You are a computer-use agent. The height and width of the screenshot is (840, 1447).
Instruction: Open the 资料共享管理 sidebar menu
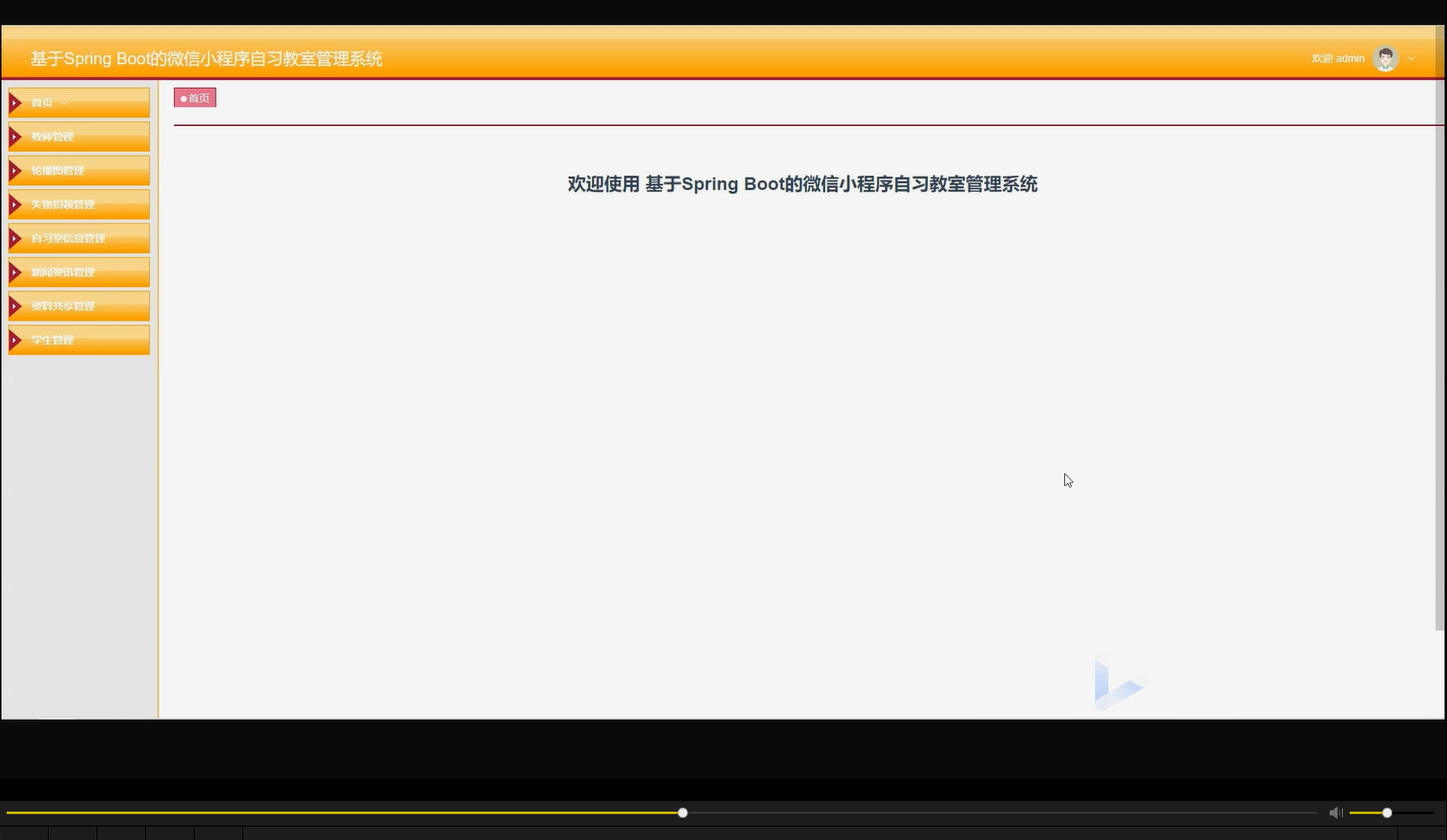point(79,306)
